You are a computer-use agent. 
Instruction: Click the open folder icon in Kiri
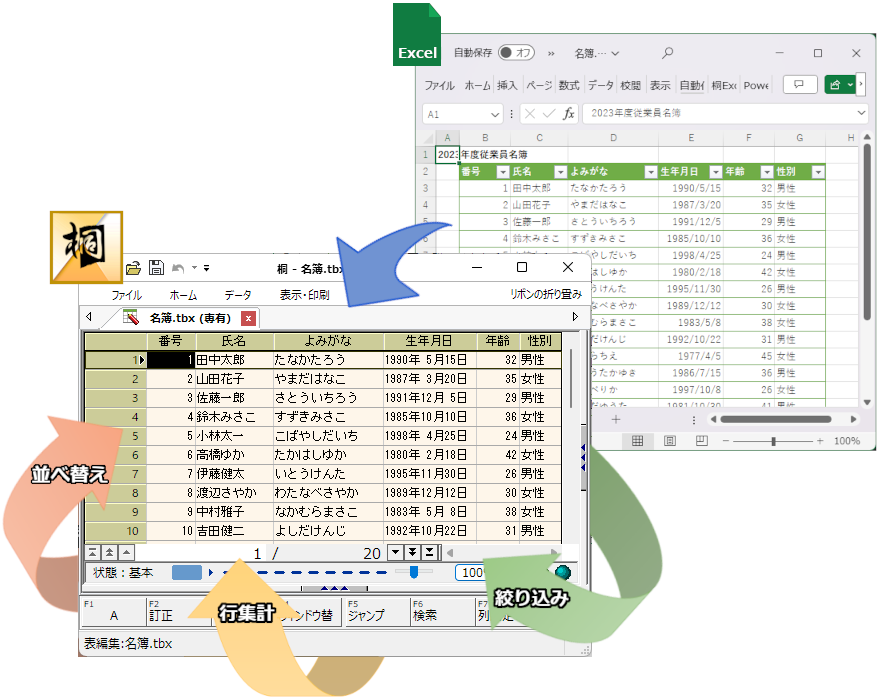(133, 268)
